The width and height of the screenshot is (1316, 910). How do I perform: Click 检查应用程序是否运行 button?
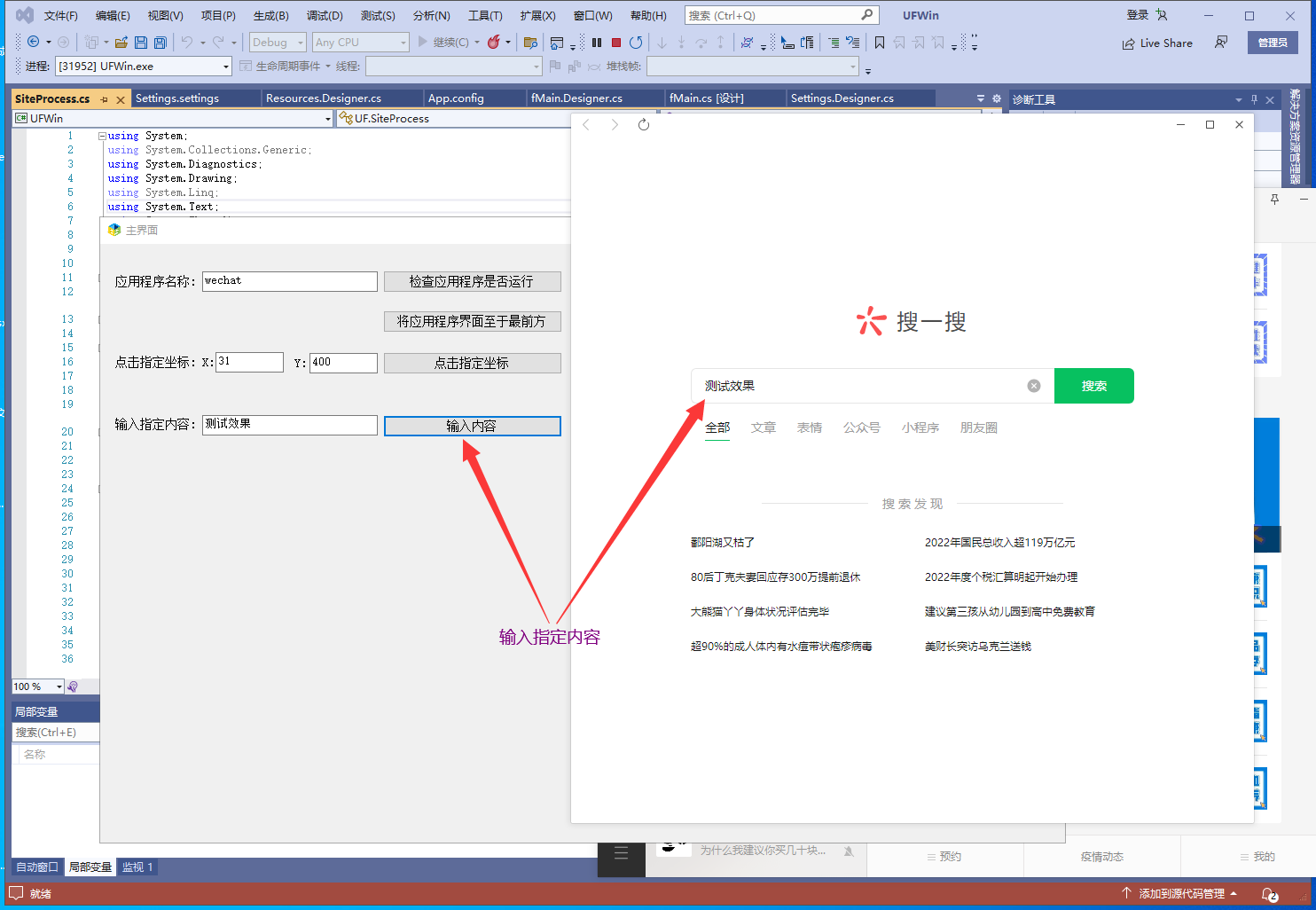click(472, 281)
